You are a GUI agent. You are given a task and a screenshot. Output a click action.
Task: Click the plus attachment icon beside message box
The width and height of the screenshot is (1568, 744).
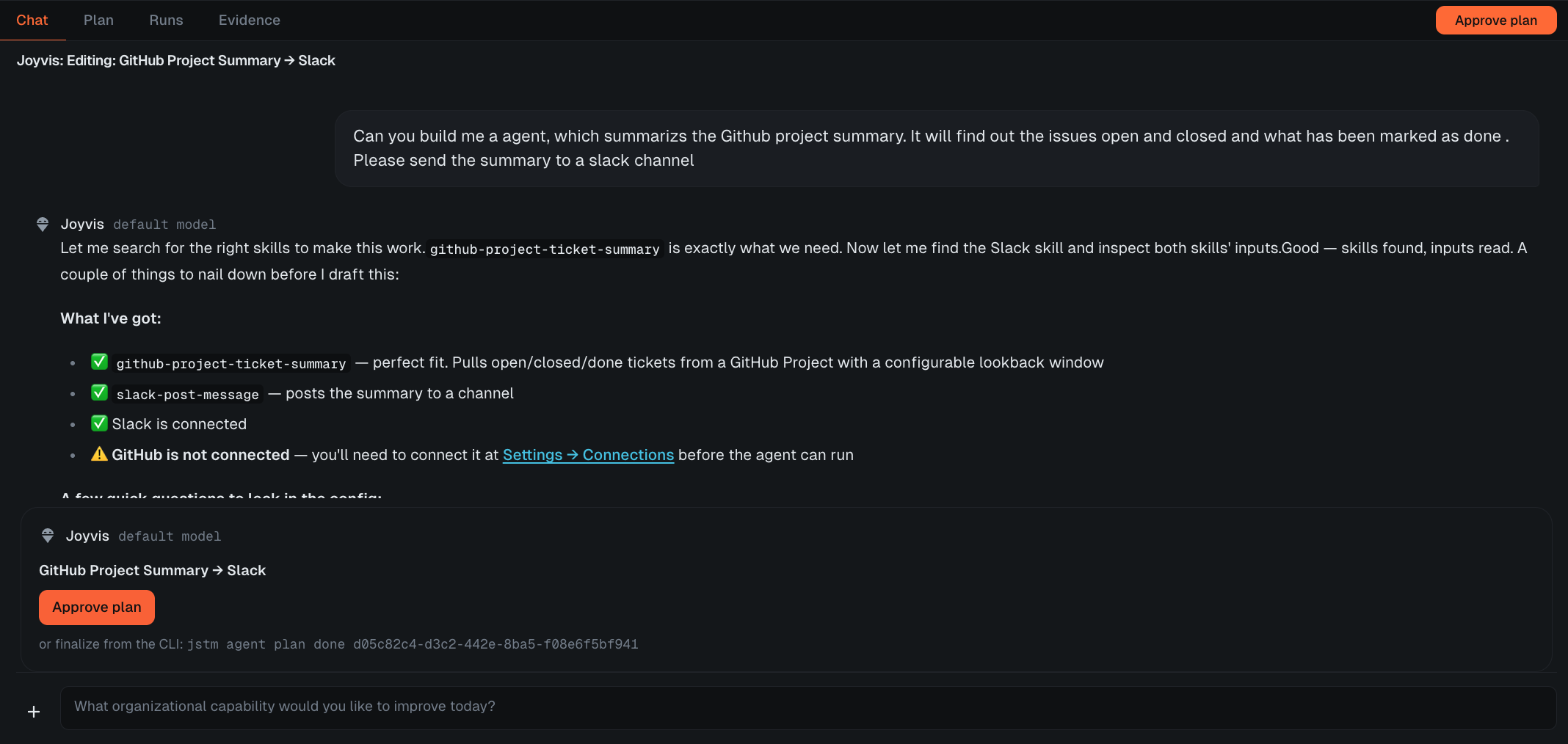34,712
